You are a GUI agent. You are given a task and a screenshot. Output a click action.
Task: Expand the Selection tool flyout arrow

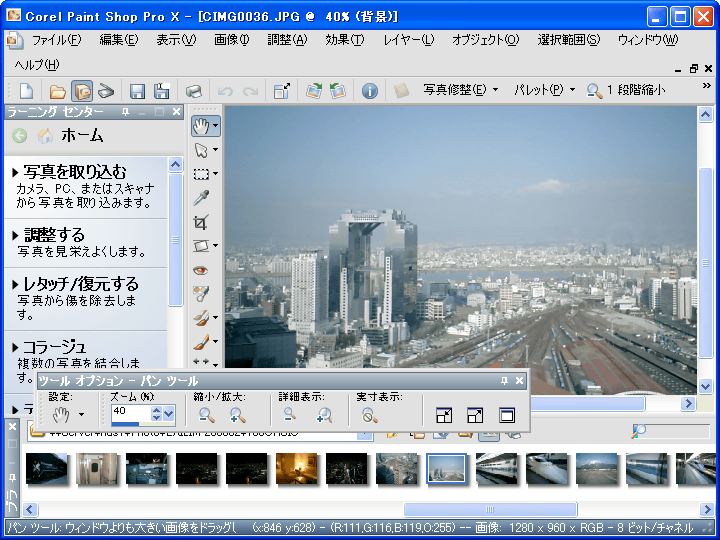pos(215,174)
